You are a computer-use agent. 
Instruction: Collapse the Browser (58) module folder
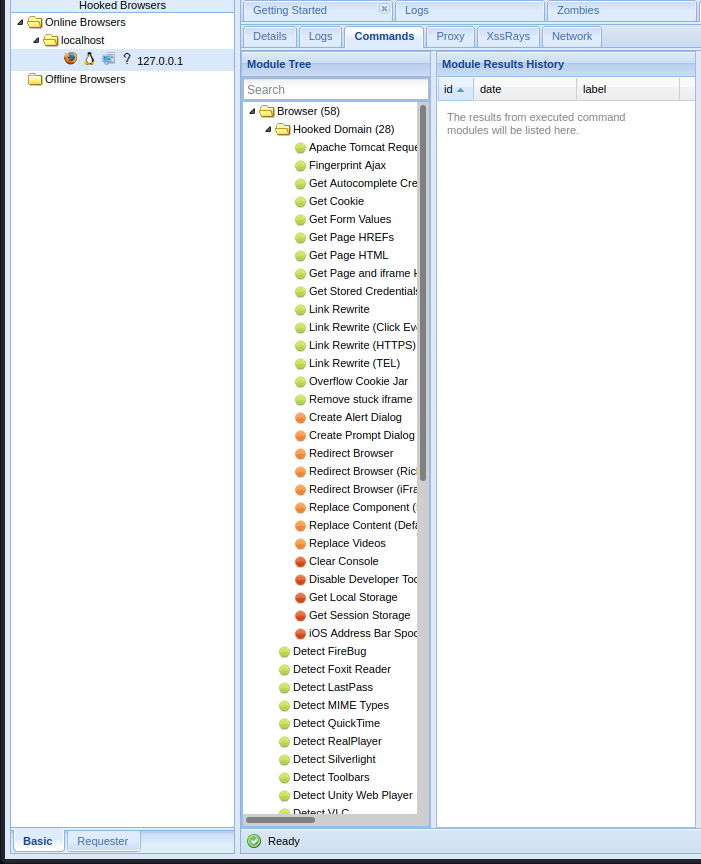tap(252, 111)
